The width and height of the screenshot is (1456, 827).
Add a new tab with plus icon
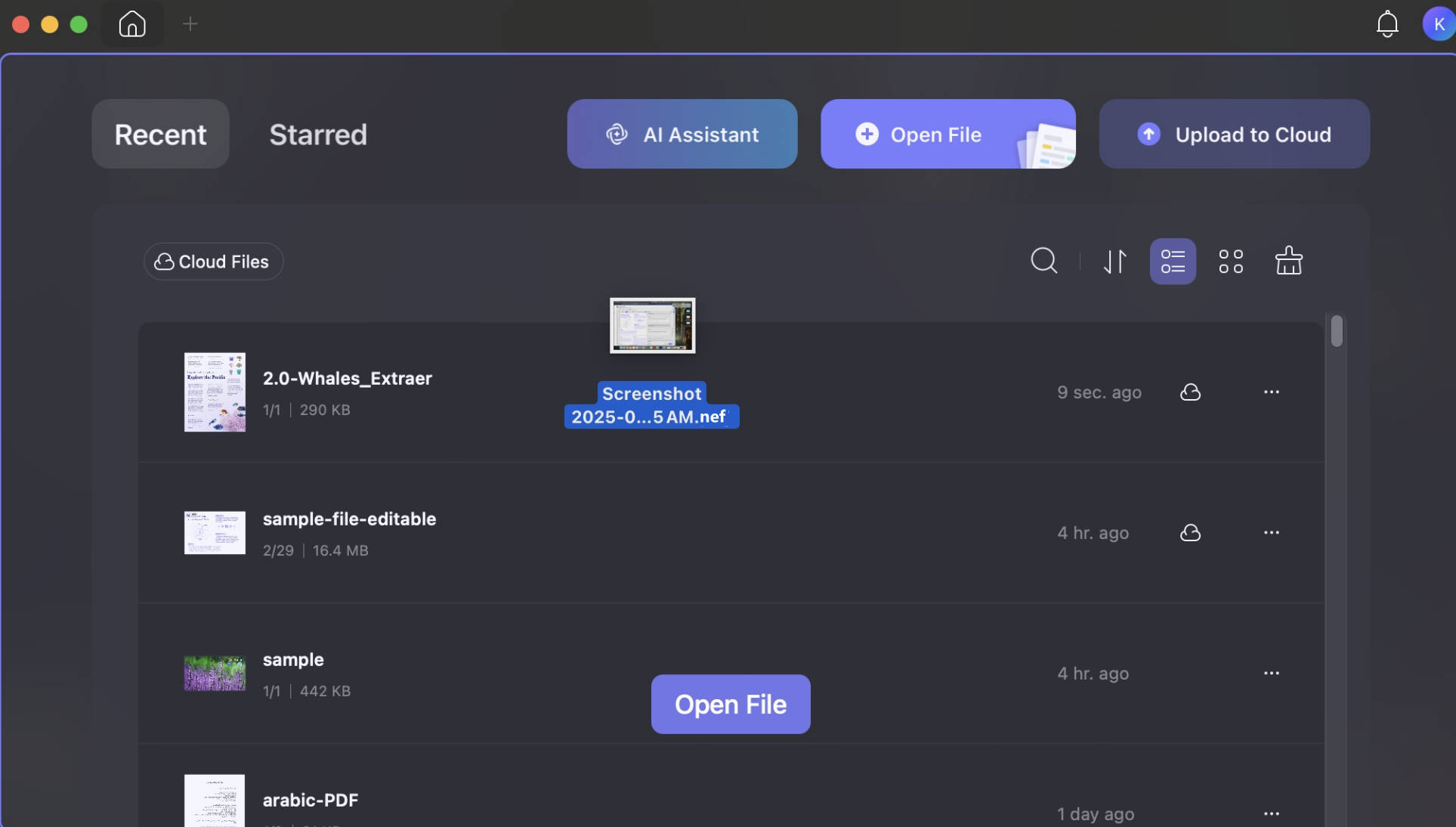(190, 24)
